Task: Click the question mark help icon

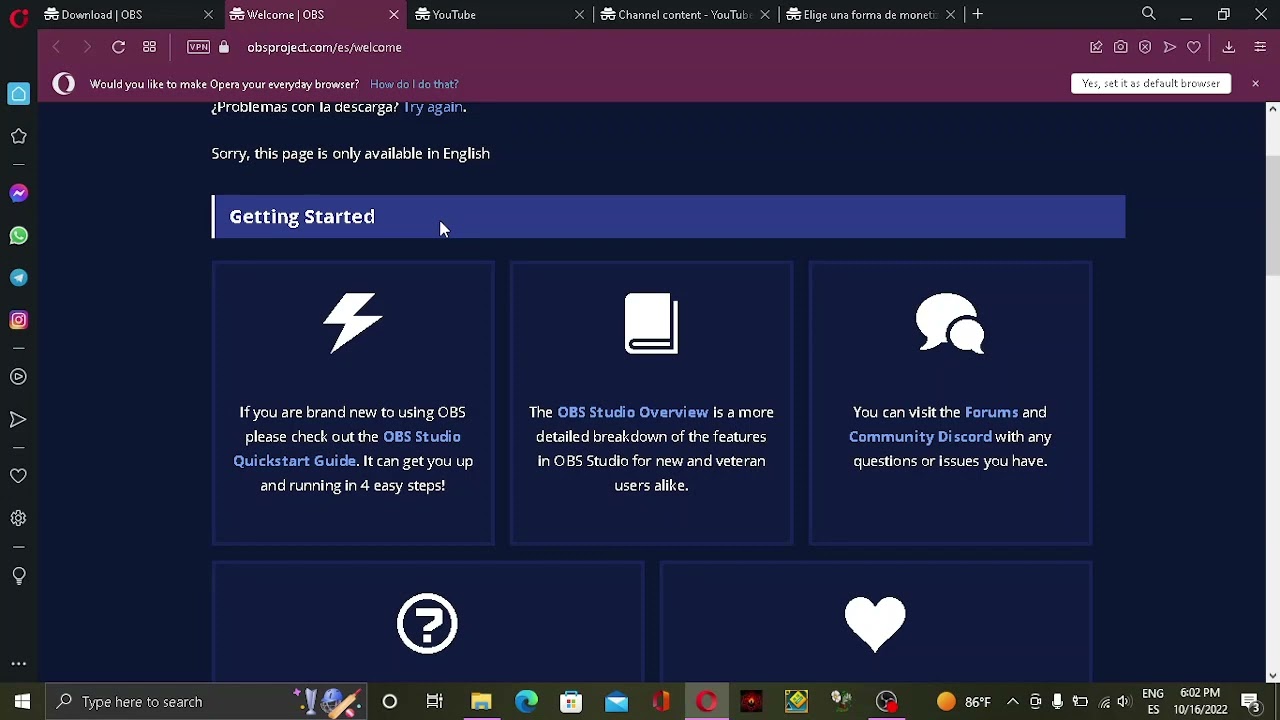Action: pos(427,624)
